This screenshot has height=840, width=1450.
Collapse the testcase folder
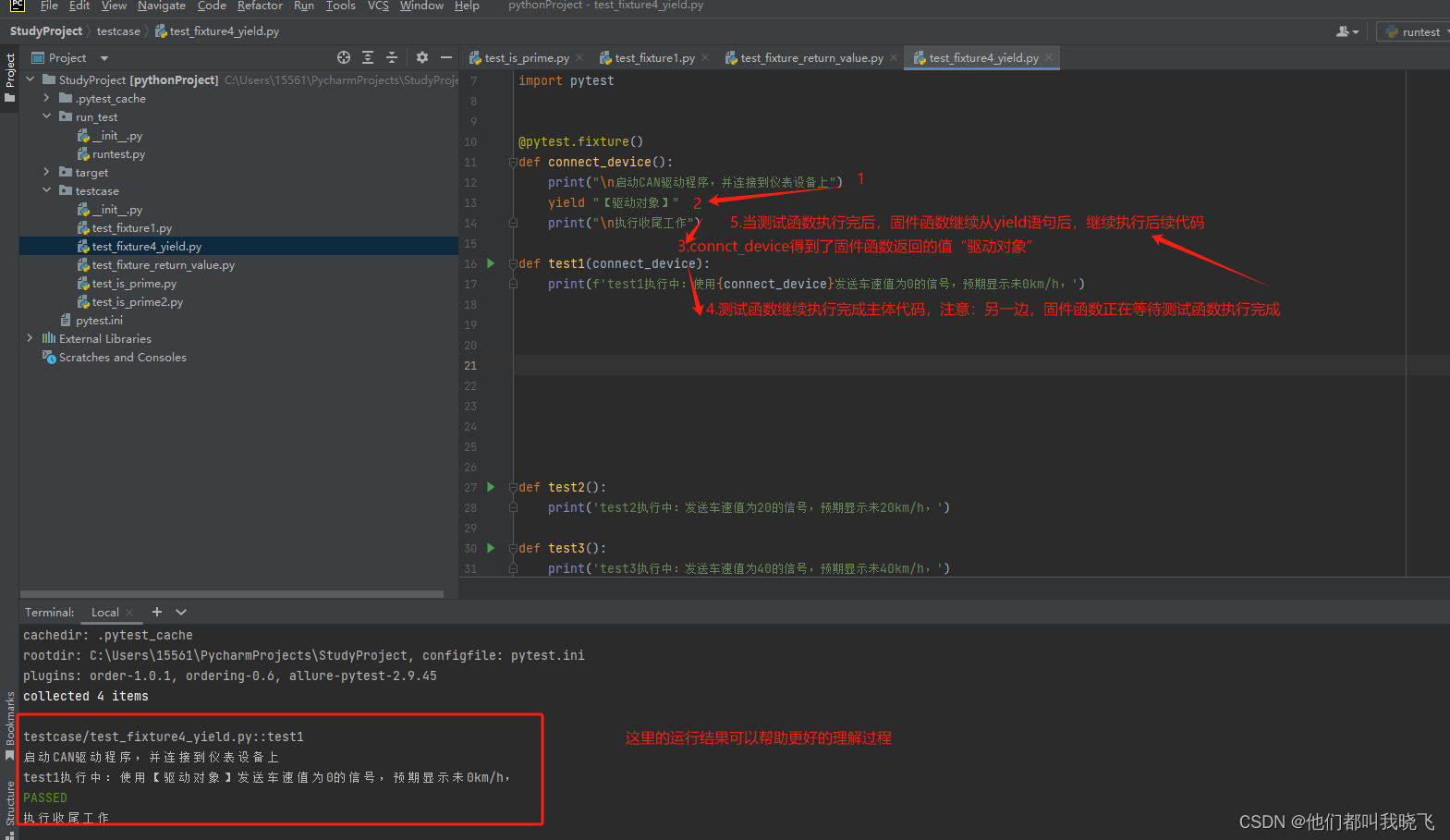tap(46, 190)
